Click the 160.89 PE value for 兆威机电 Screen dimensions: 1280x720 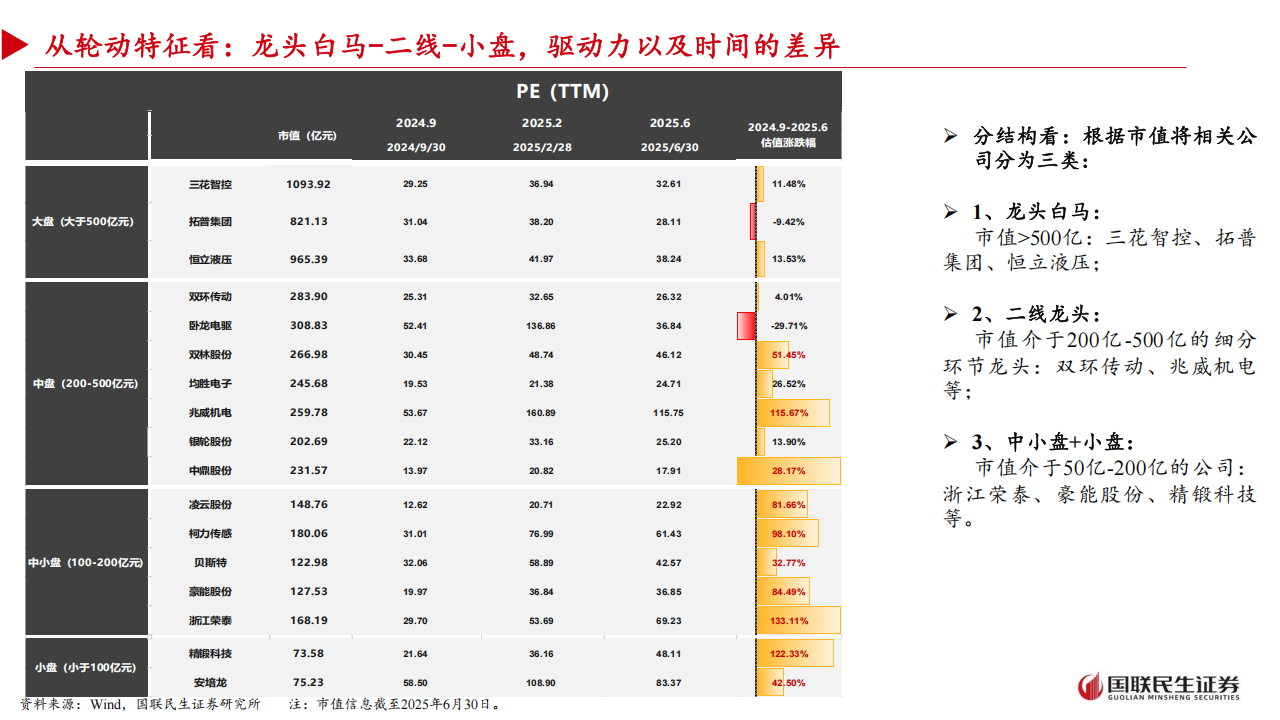[x=542, y=413]
